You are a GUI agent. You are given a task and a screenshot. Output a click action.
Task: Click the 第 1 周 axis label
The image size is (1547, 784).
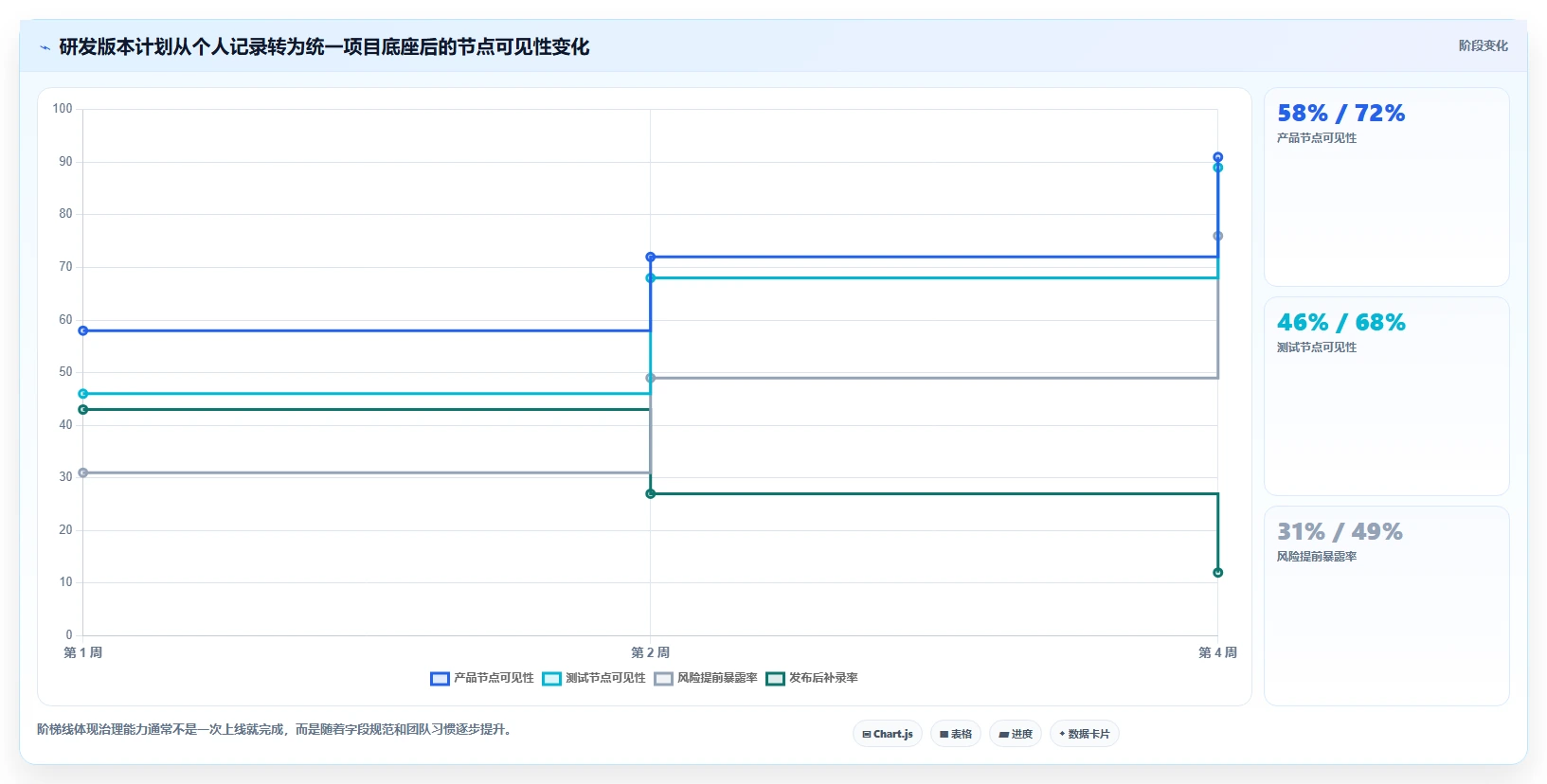(82, 652)
